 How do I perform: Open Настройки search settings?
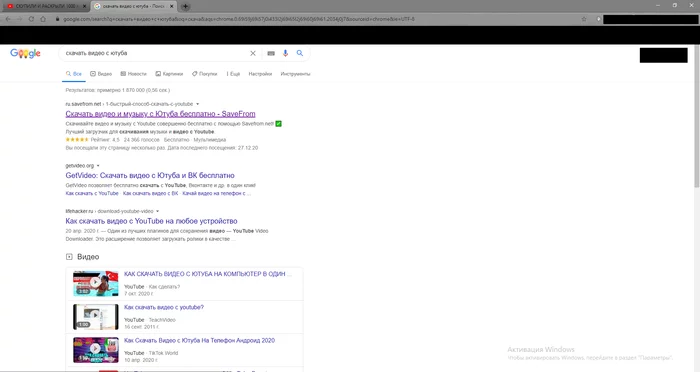coord(260,74)
